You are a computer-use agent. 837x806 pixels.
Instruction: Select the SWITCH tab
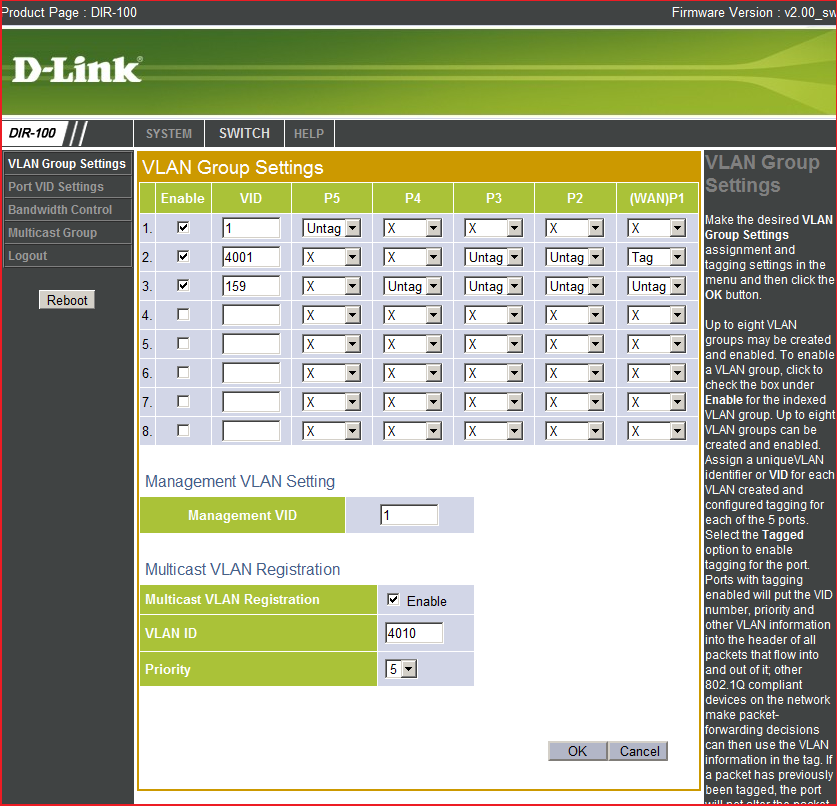point(244,133)
